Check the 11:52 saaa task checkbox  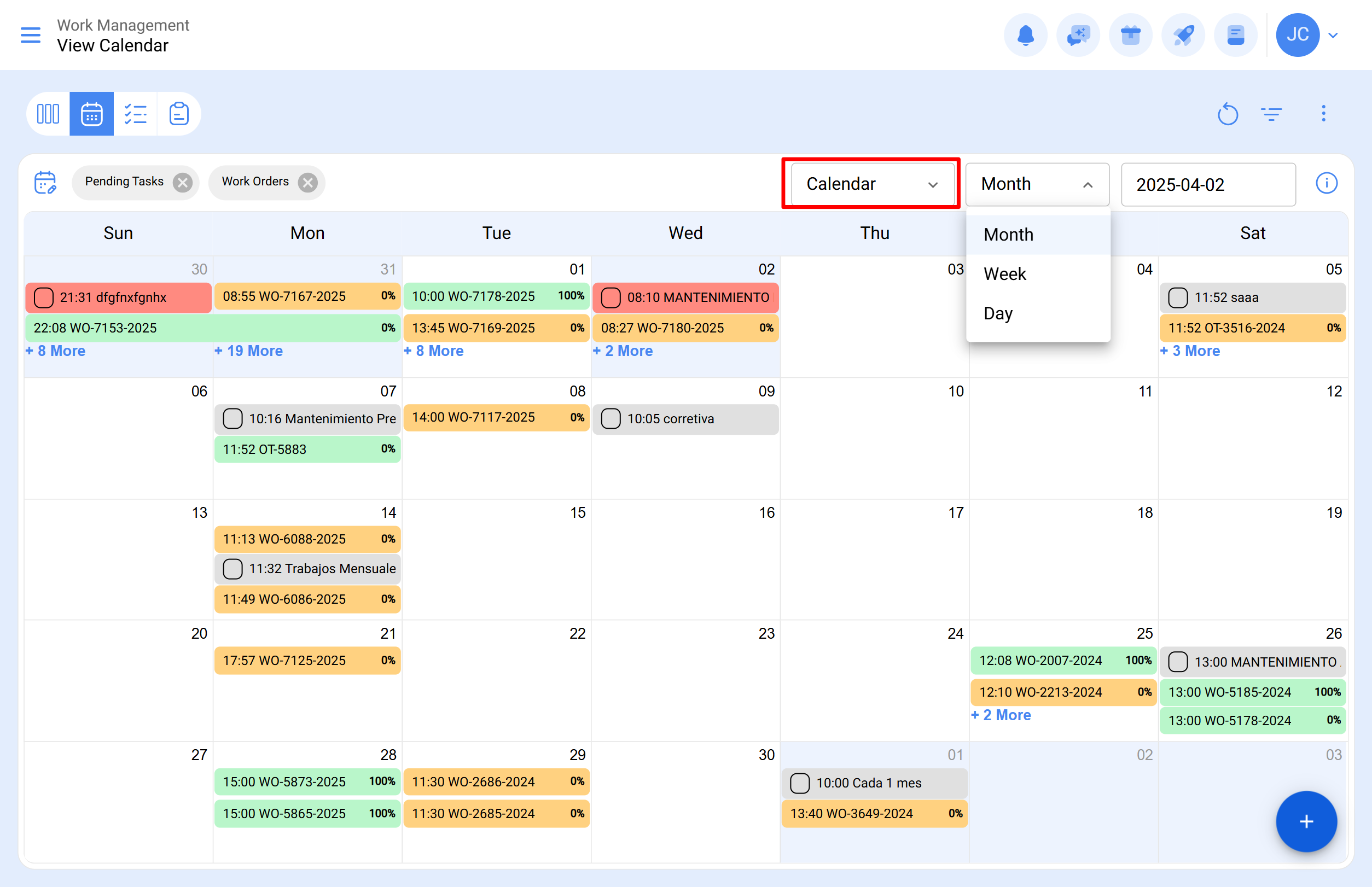[x=1178, y=298]
